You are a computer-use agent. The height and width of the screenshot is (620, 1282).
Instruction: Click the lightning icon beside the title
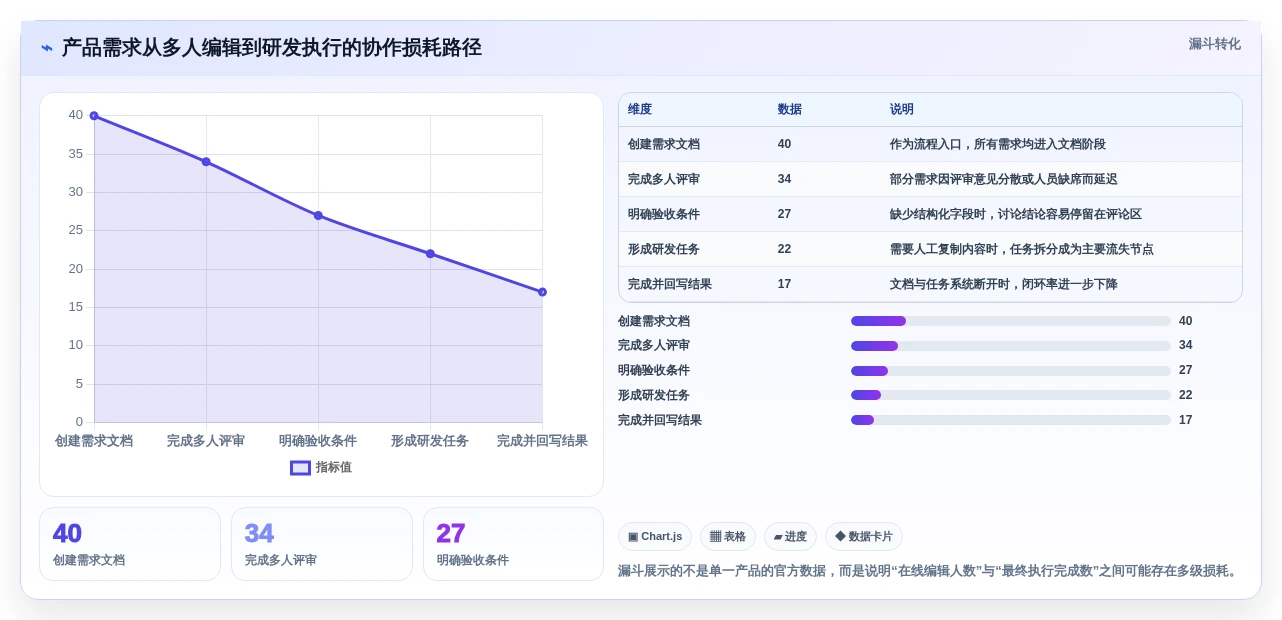[x=47, y=48]
